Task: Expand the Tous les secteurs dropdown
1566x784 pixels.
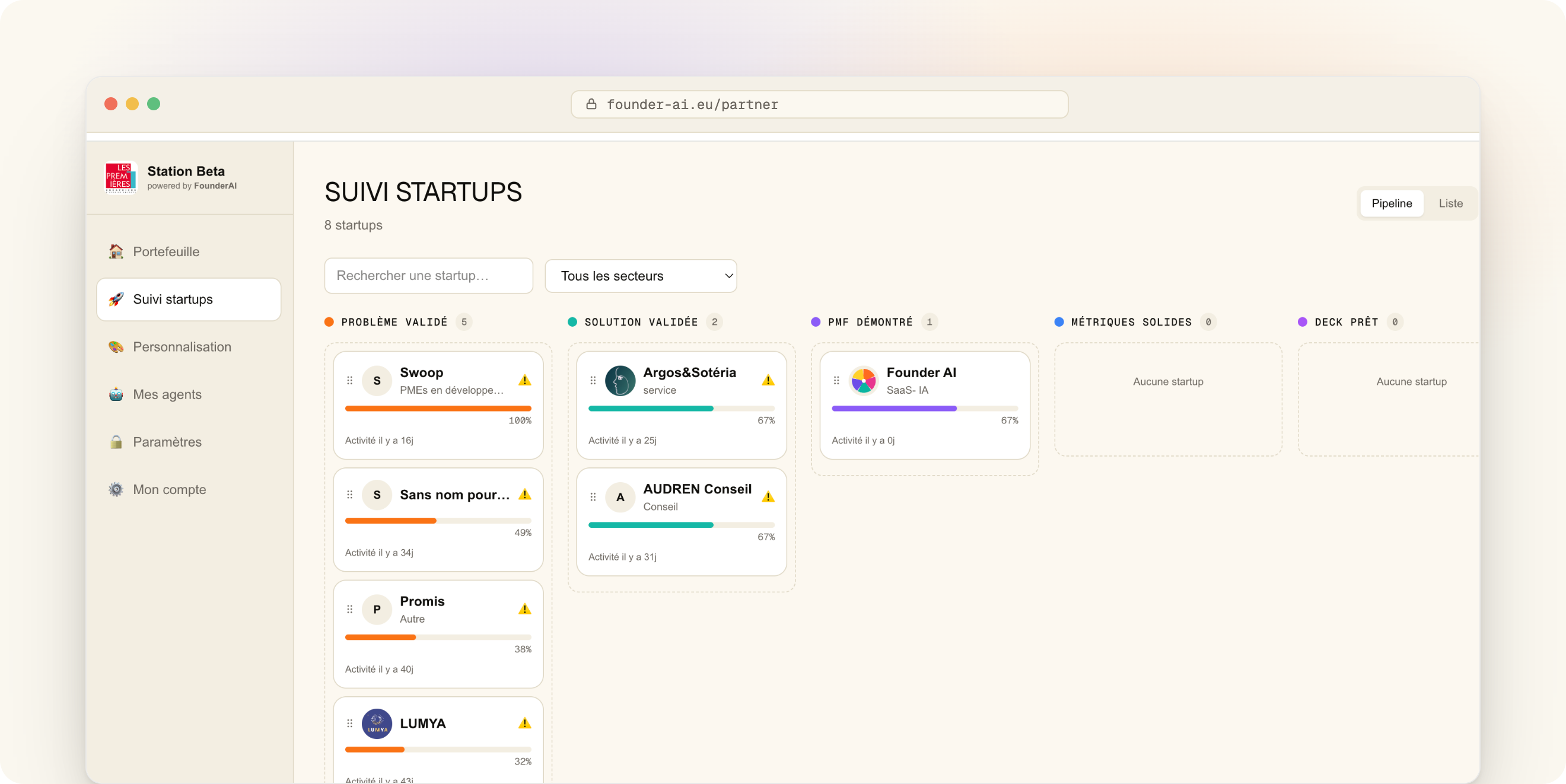Action: (x=641, y=276)
